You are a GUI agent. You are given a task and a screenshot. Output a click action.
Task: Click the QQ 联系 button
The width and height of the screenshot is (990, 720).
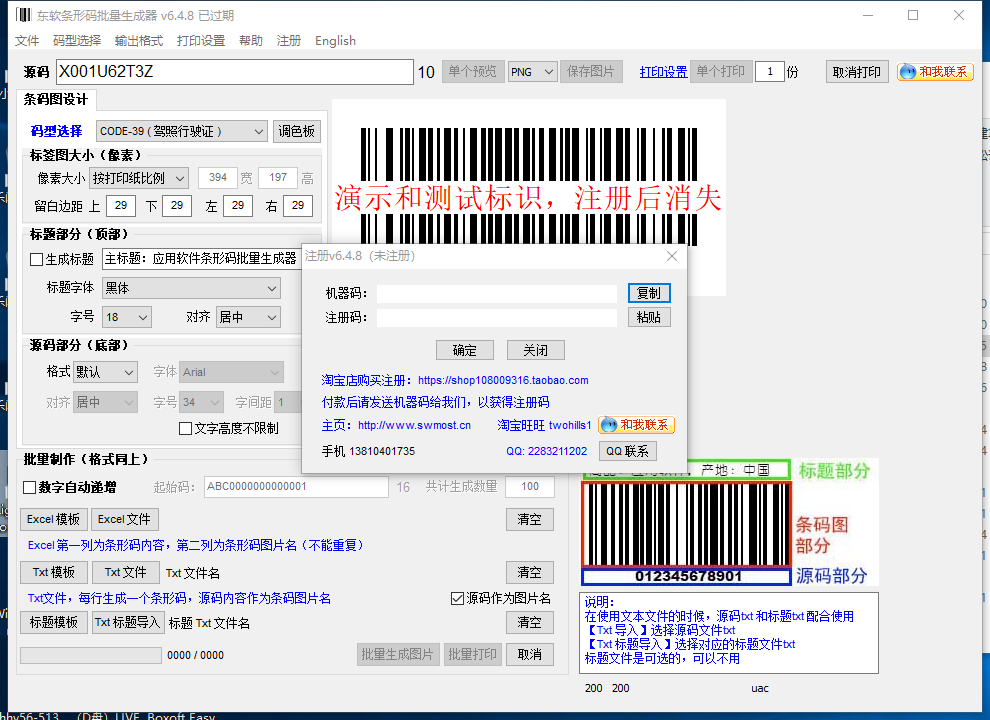628,451
